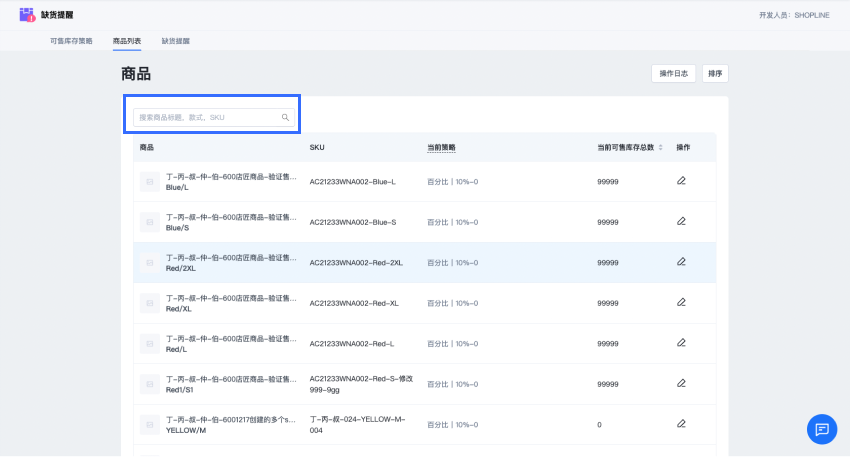Click SKU text AC21233WNA002-Red-S-修改 999-9gg
The height and width of the screenshot is (457, 850).
coord(361,384)
